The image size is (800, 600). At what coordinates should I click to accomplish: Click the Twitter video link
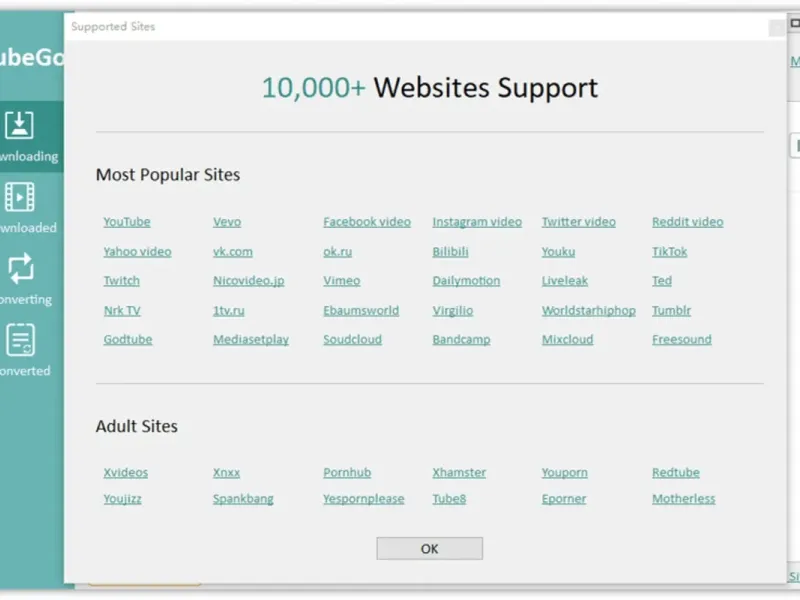579,222
